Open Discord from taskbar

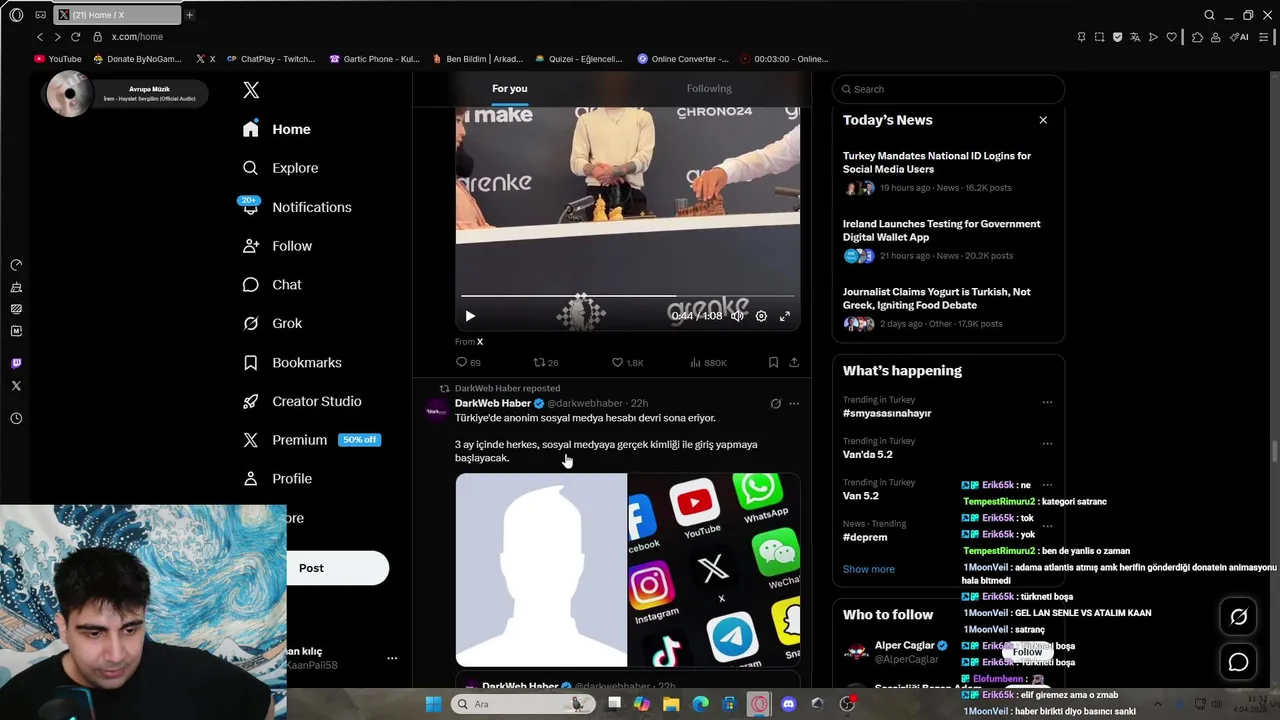(x=788, y=704)
